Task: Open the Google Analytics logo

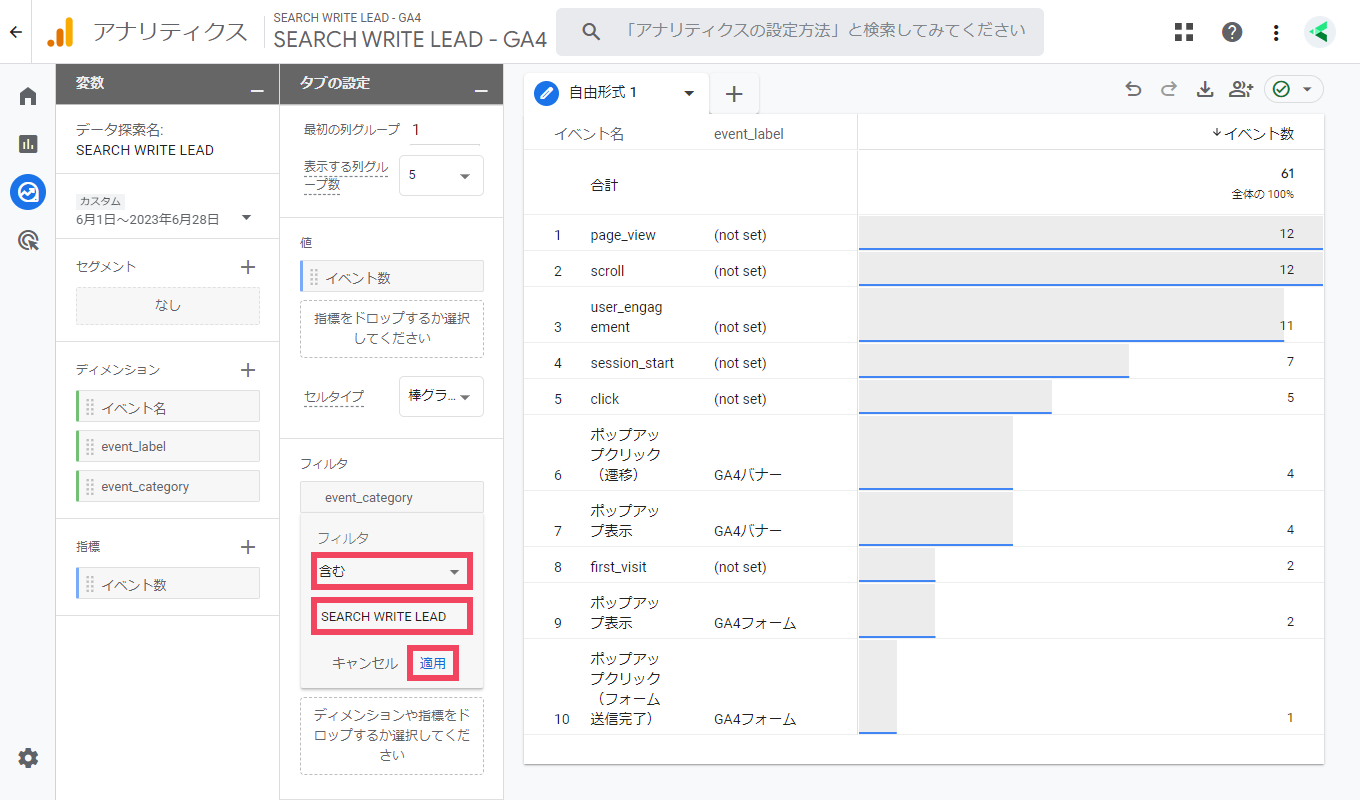Action: pyautogui.click(x=60, y=32)
